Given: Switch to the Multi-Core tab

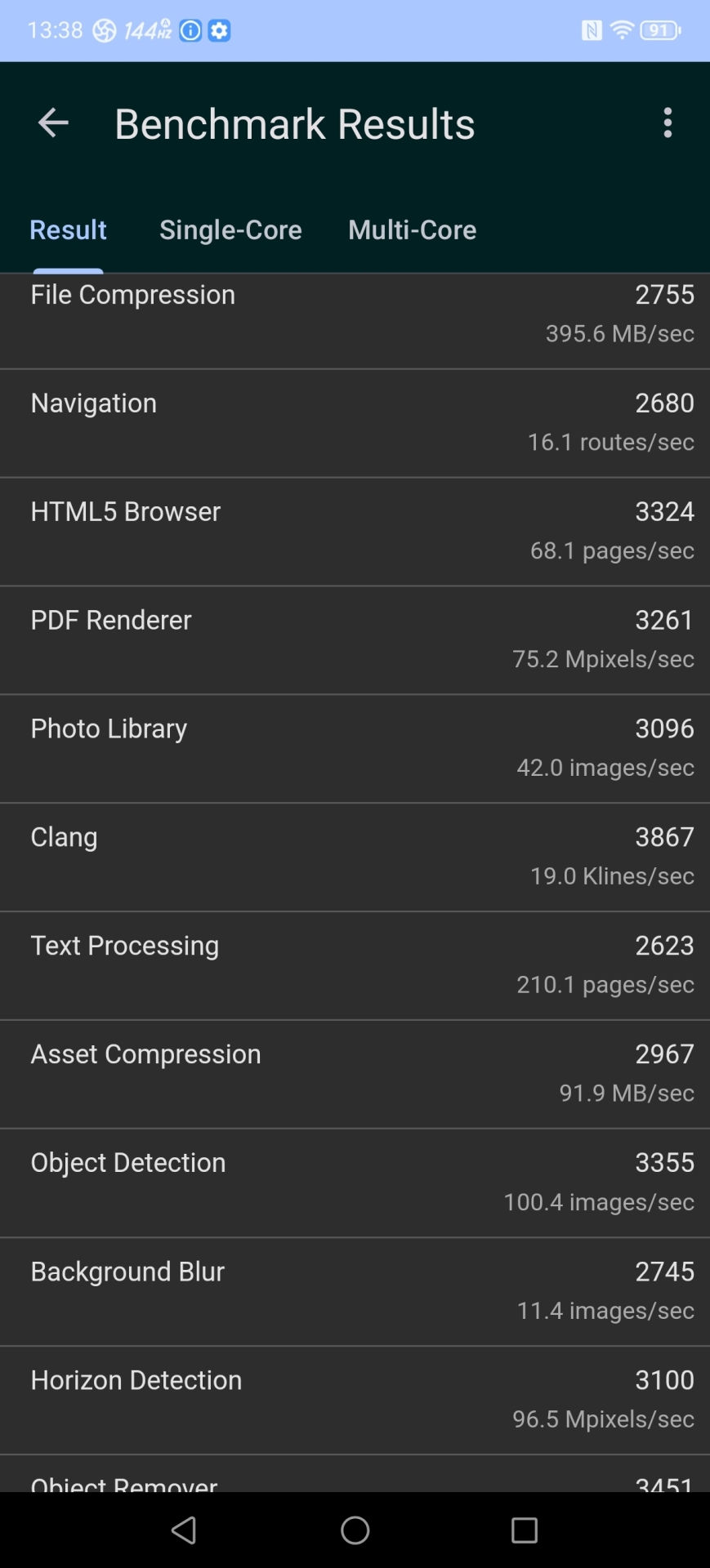Looking at the screenshot, I should (x=412, y=230).
